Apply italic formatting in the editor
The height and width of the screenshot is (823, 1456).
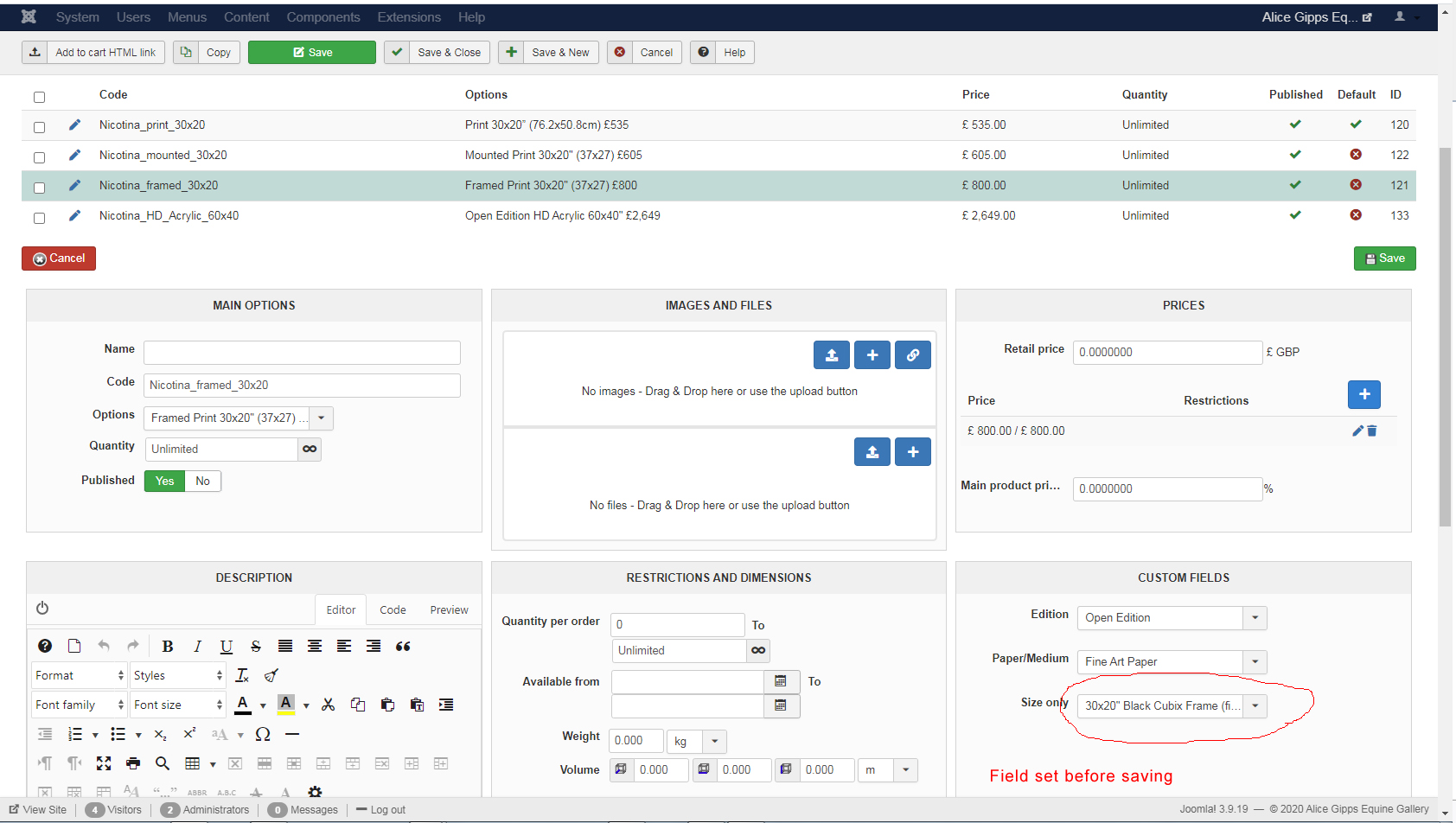coord(197,646)
